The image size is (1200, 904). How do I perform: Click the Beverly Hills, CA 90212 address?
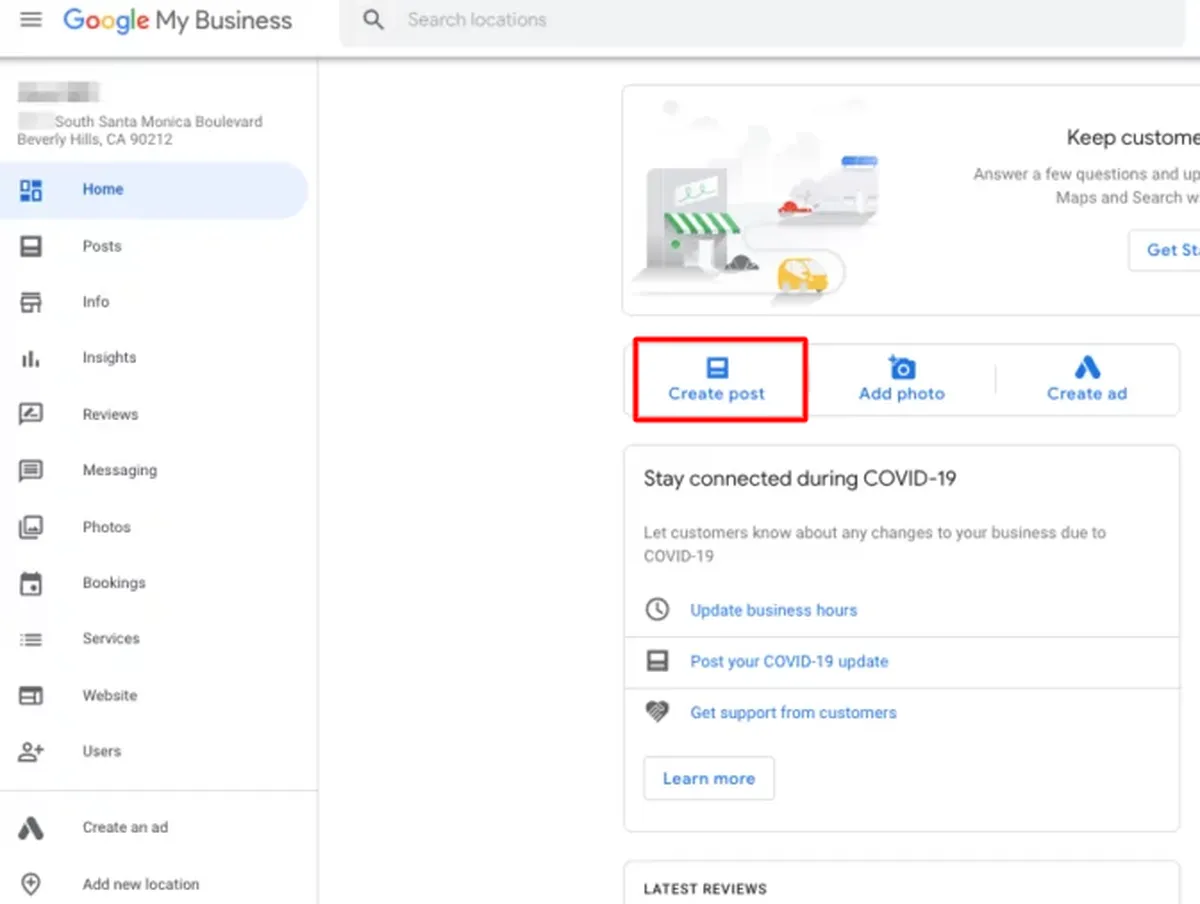[95, 140]
